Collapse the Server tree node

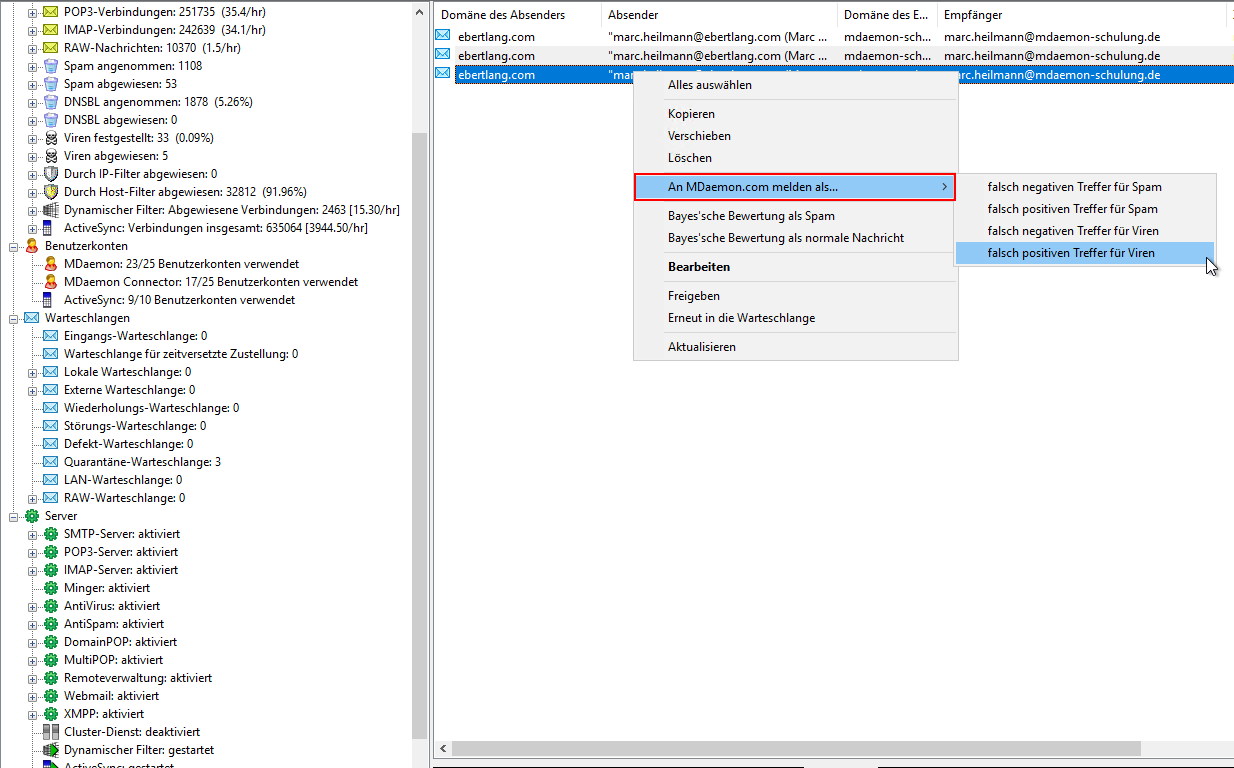14,516
